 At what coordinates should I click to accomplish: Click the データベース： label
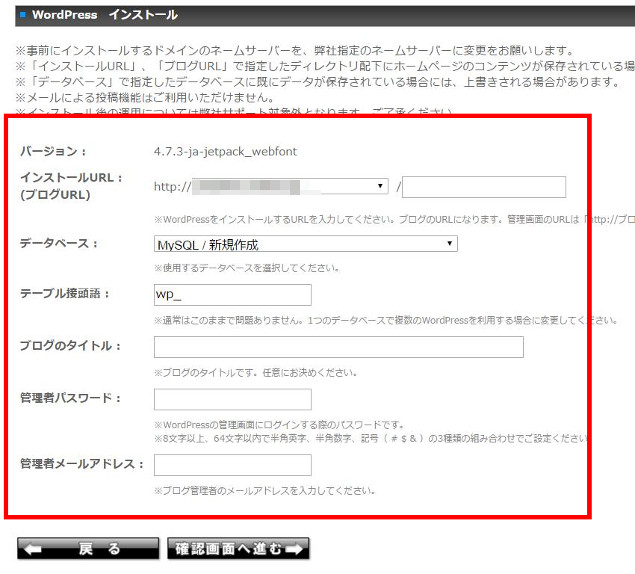tap(59, 243)
